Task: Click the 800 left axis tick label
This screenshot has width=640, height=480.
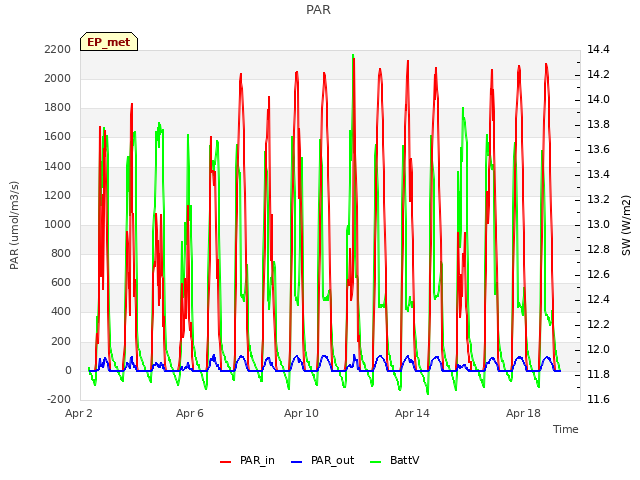Action: click(x=61, y=254)
